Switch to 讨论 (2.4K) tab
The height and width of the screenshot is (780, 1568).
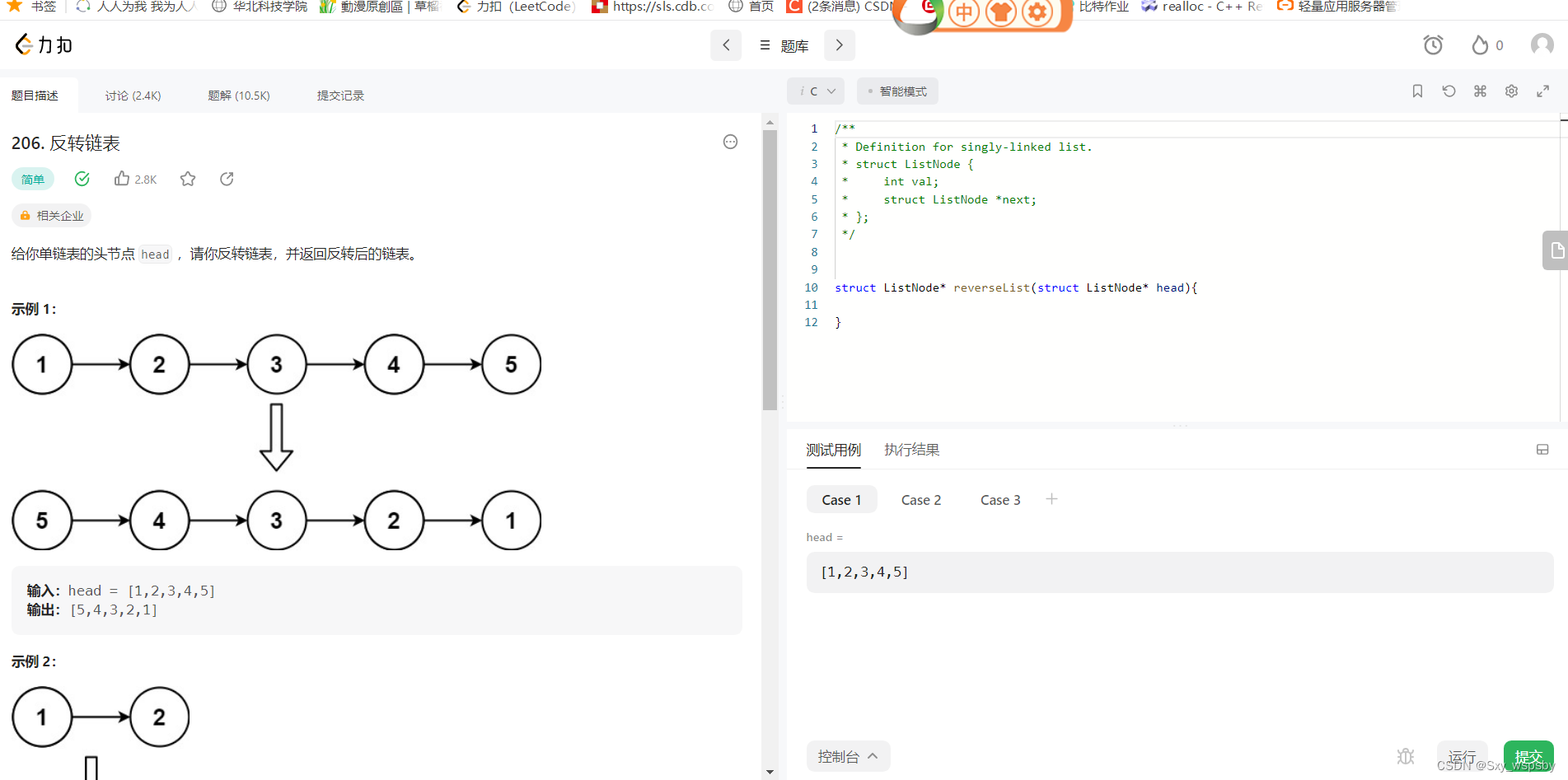click(x=133, y=96)
